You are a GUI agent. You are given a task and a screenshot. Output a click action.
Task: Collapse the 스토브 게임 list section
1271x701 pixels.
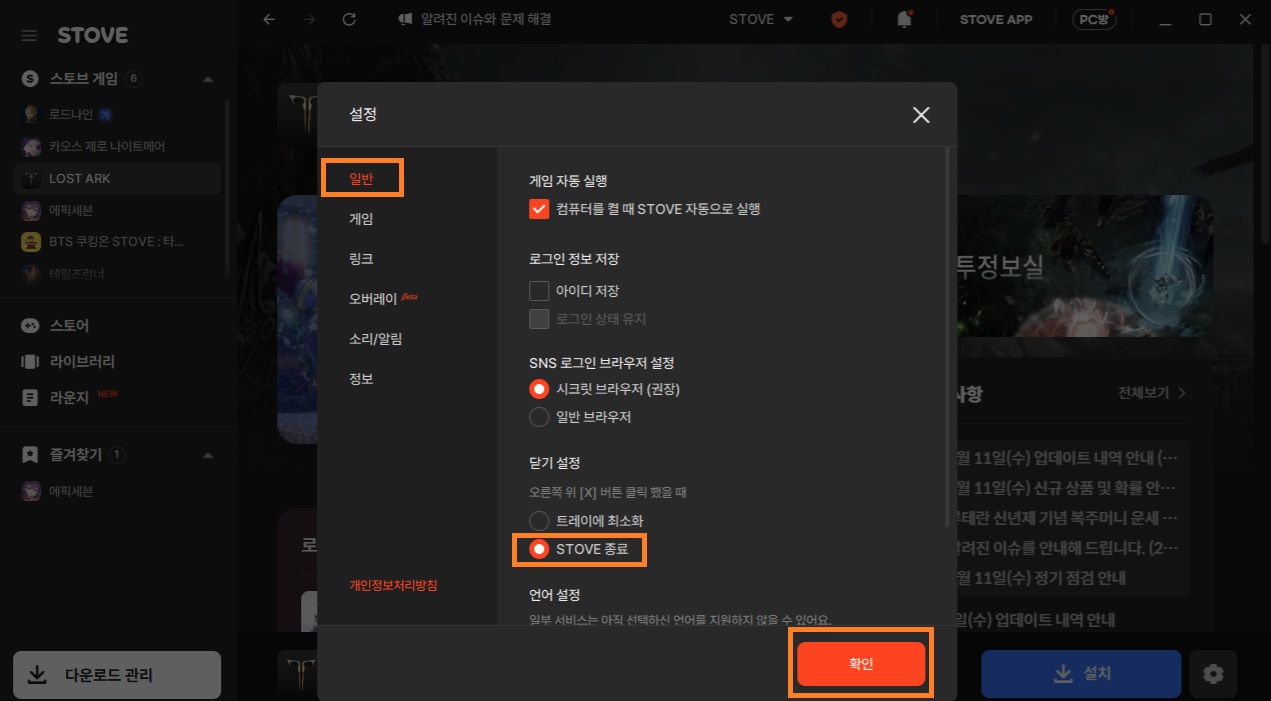pyautogui.click(x=208, y=78)
